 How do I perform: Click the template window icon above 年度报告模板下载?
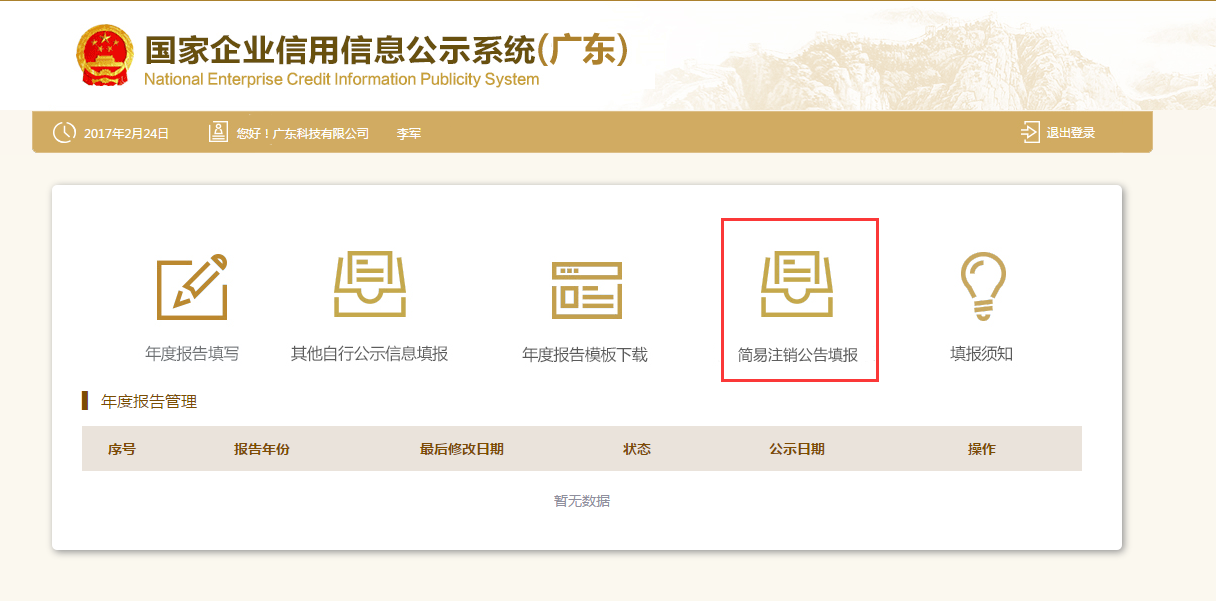[586, 288]
